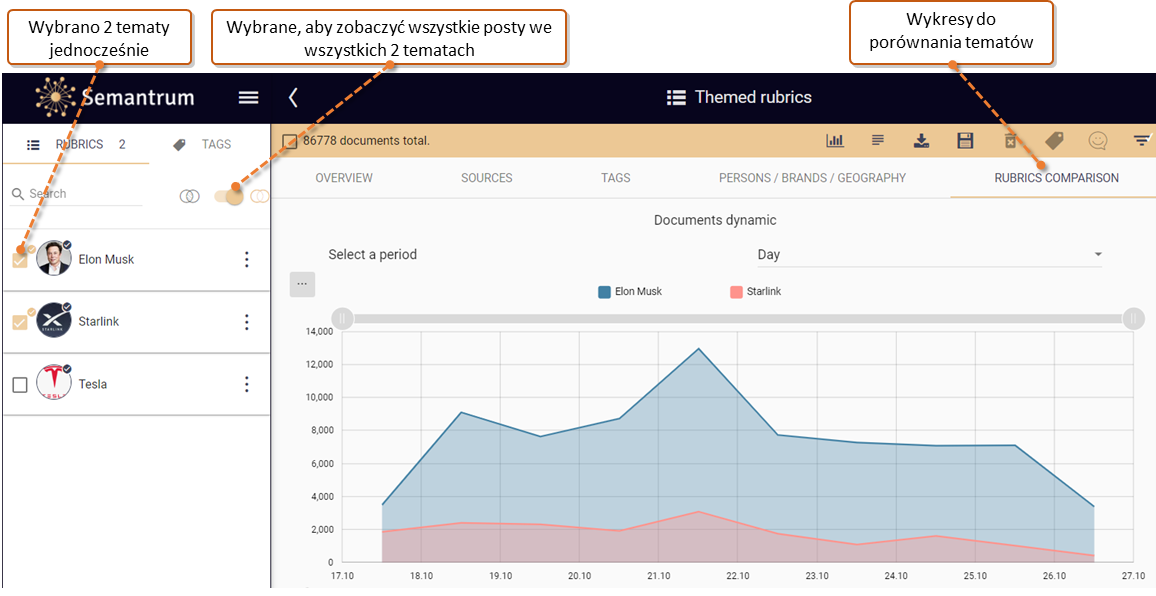
Task: Click the rubrics Search input field
Action: (x=85, y=194)
